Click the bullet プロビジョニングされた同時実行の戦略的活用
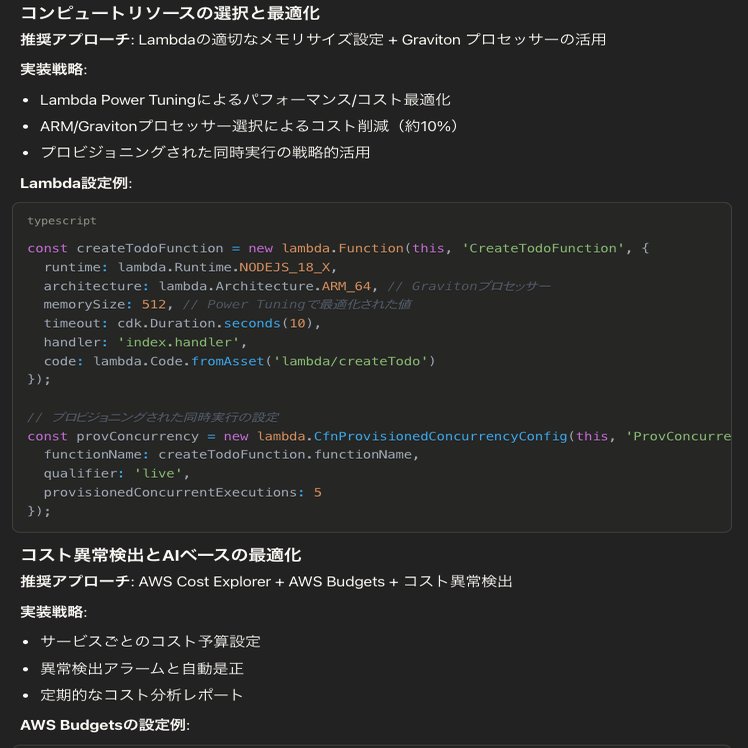The height and width of the screenshot is (748, 748). click(205, 152)
